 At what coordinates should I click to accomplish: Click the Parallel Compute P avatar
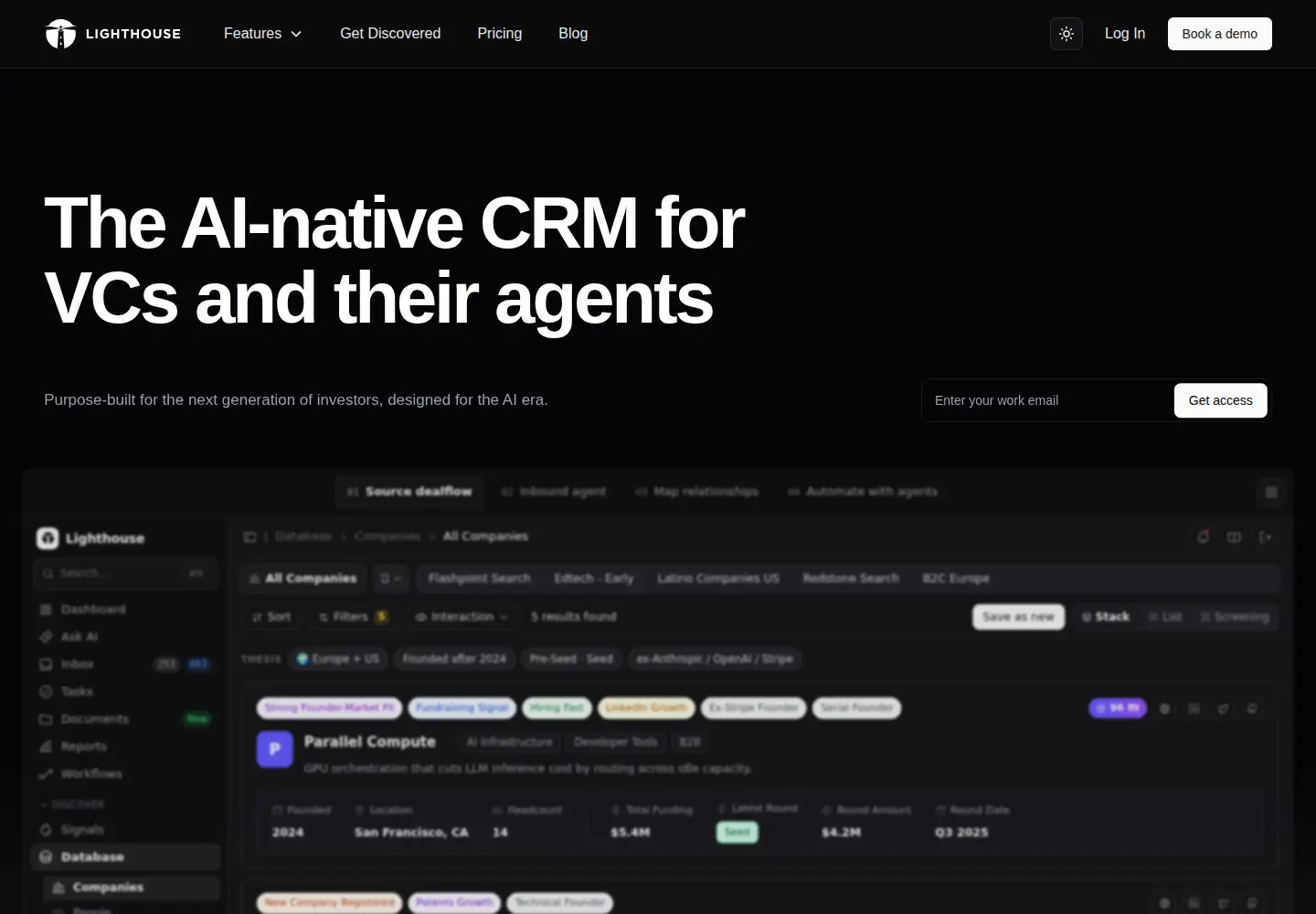click(274, 749)
